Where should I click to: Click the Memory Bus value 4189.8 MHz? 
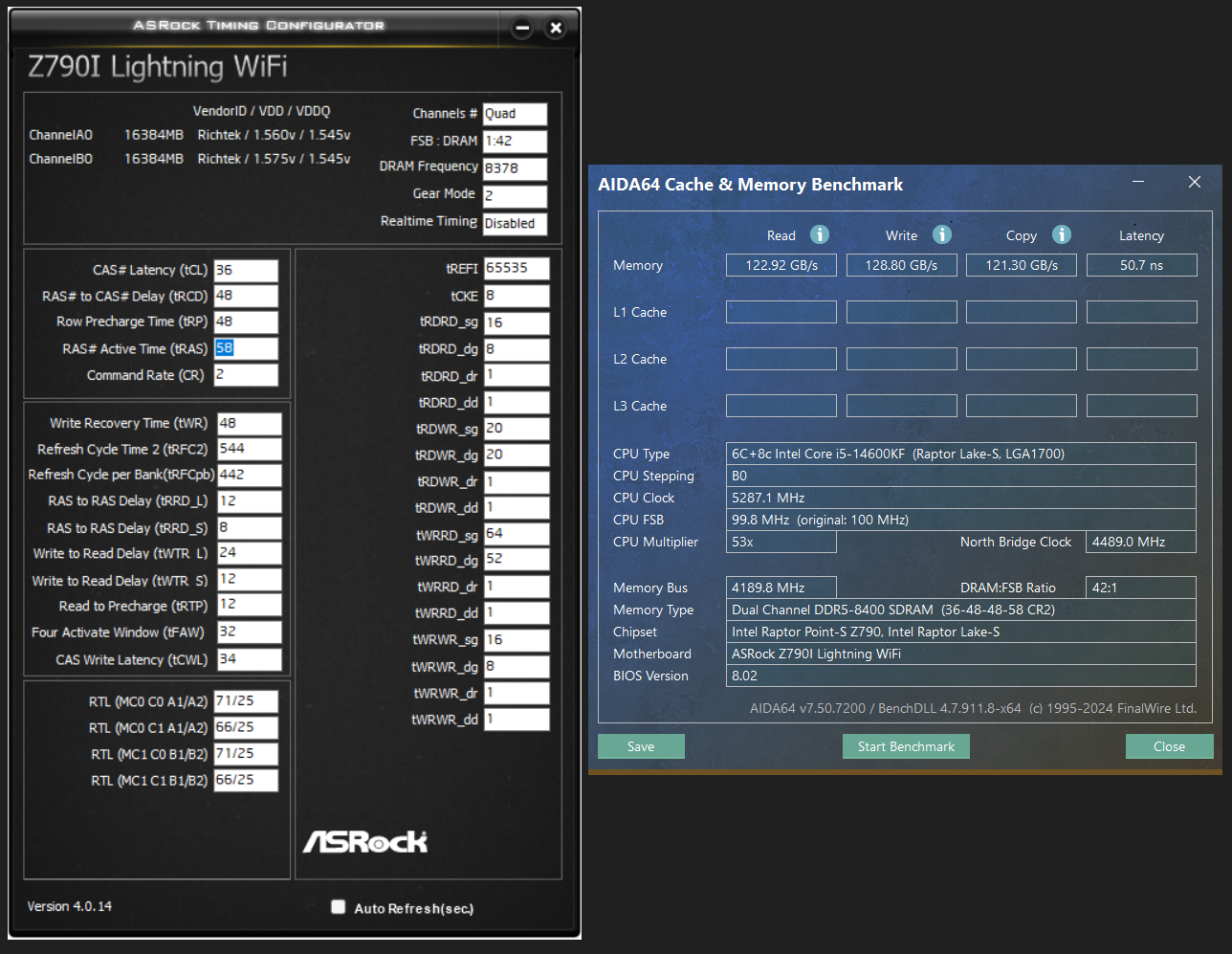click(x=781, y=588)
